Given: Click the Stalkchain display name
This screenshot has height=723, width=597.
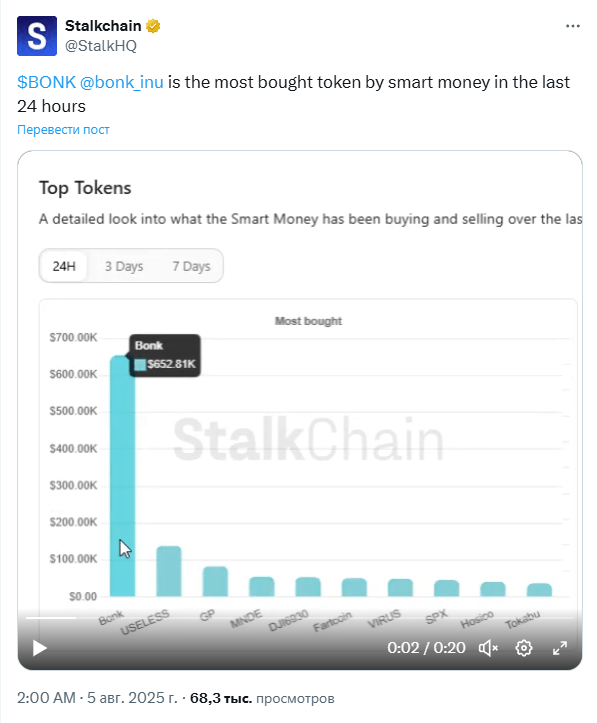Looking at the screenshot, I should 103,26.
